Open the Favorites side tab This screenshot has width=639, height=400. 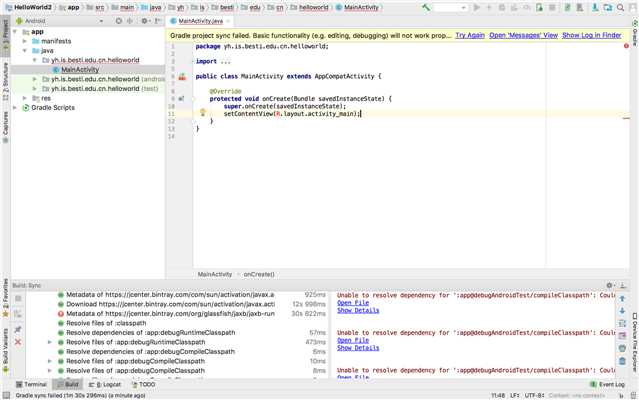pos(5,298)
